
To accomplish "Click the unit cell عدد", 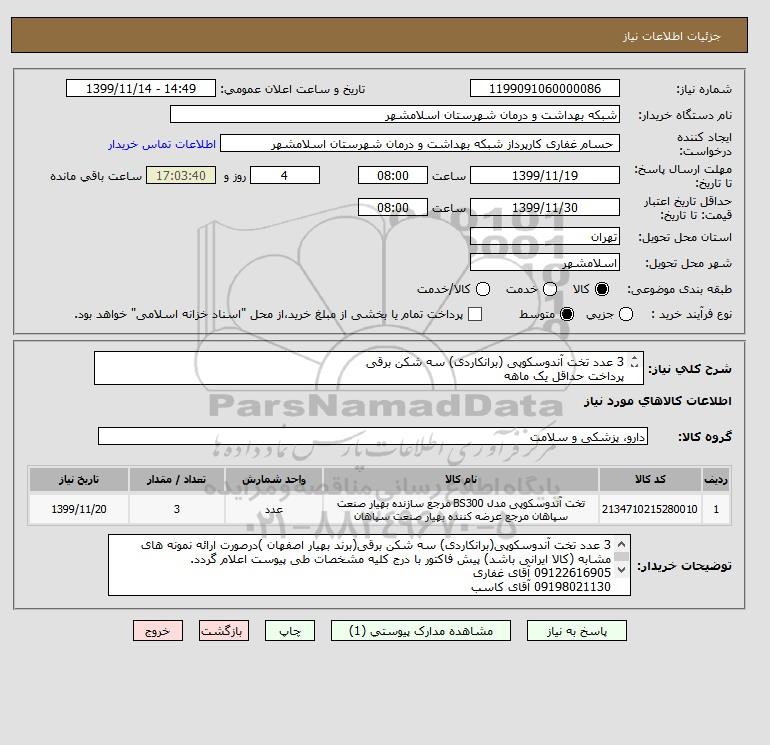I will pos(274,509).
